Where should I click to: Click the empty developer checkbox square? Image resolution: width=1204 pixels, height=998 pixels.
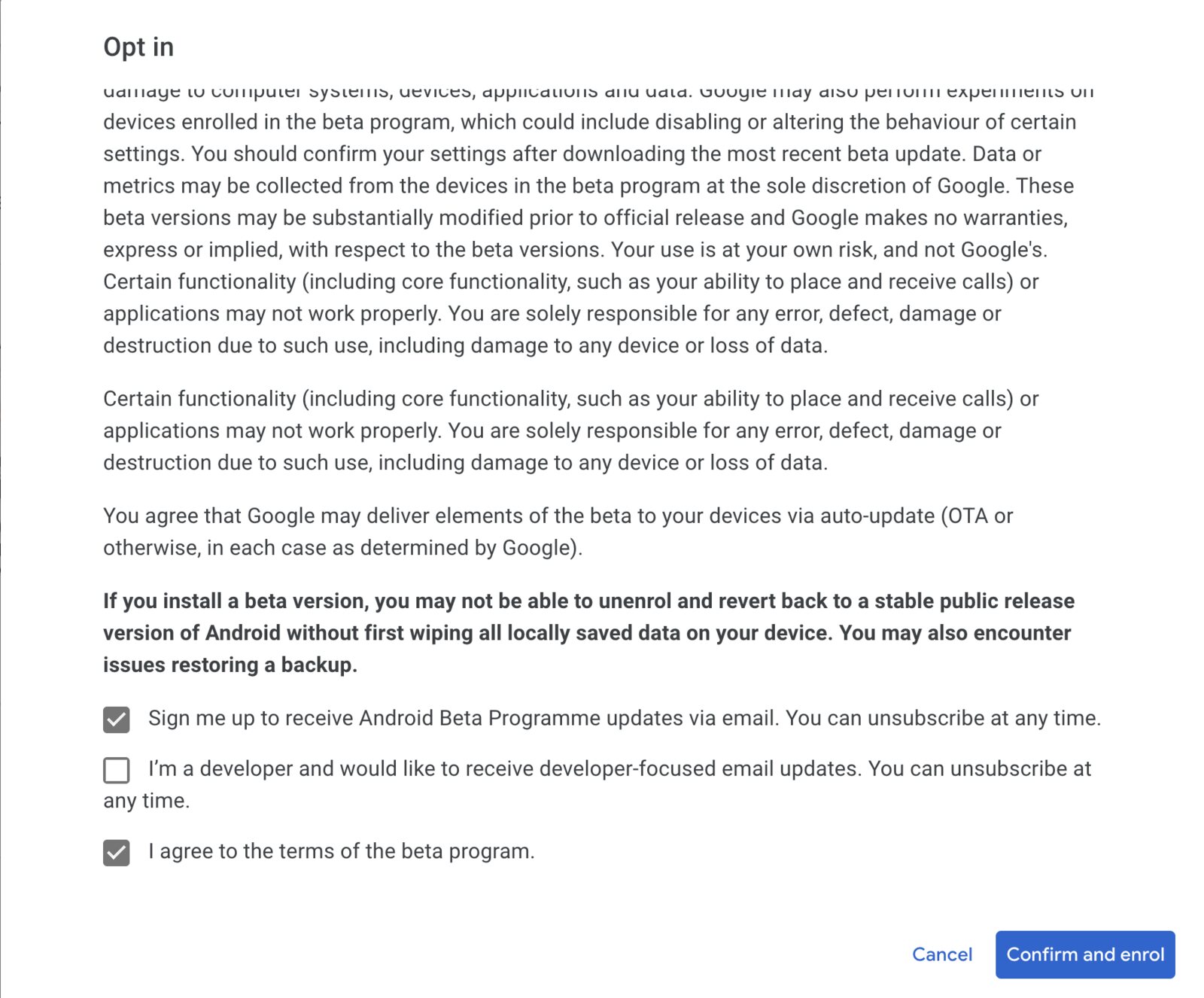click(x=117, y=769)
